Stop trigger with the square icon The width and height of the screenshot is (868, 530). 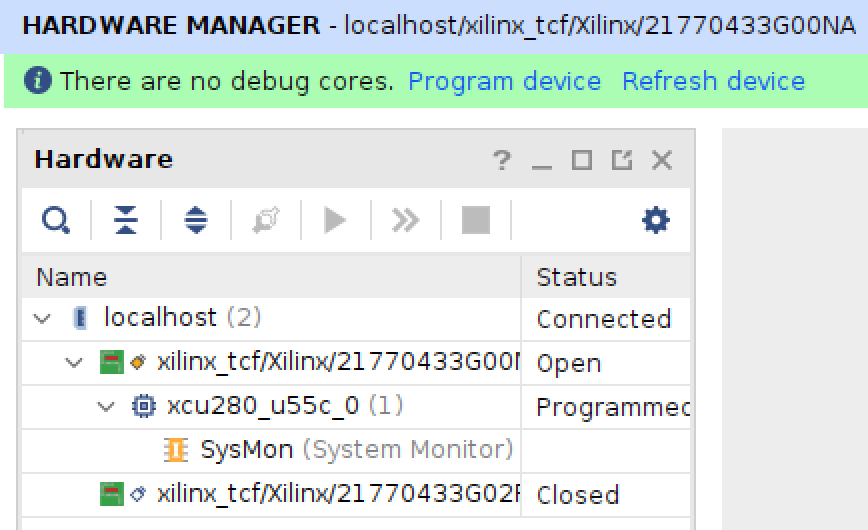click(x=476, y=220)
